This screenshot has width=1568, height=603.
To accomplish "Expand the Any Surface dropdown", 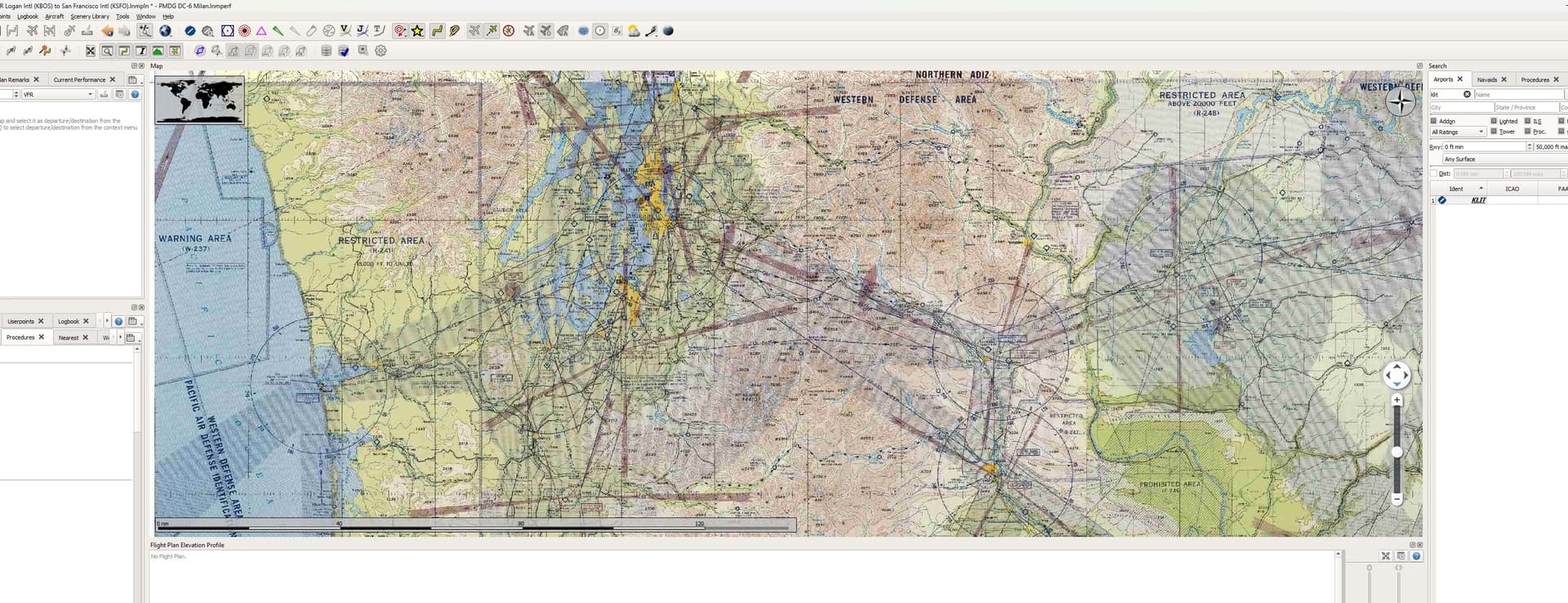I will pyautogui.click(x=1503, y=159).
